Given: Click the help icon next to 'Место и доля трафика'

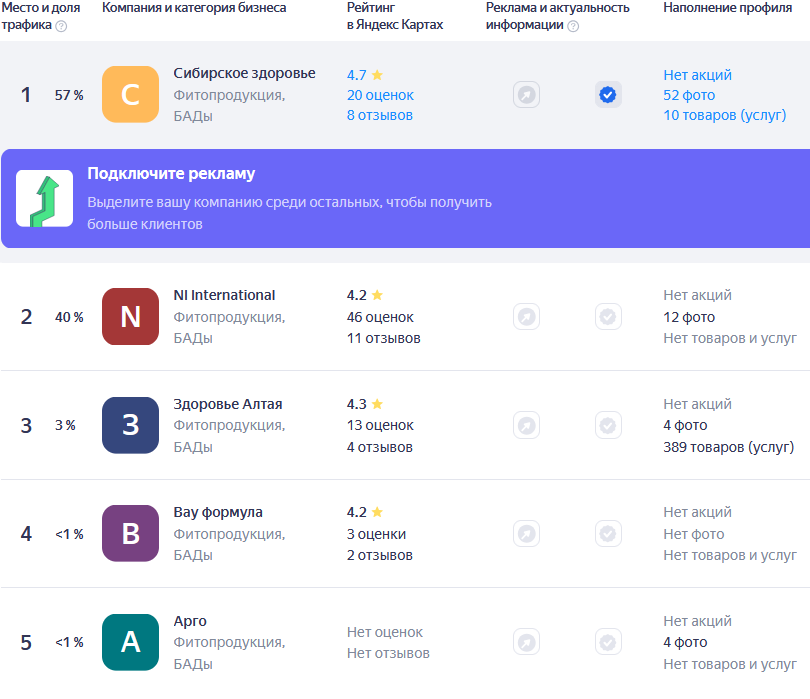Looking at the screenshot, I should (61, 26).
